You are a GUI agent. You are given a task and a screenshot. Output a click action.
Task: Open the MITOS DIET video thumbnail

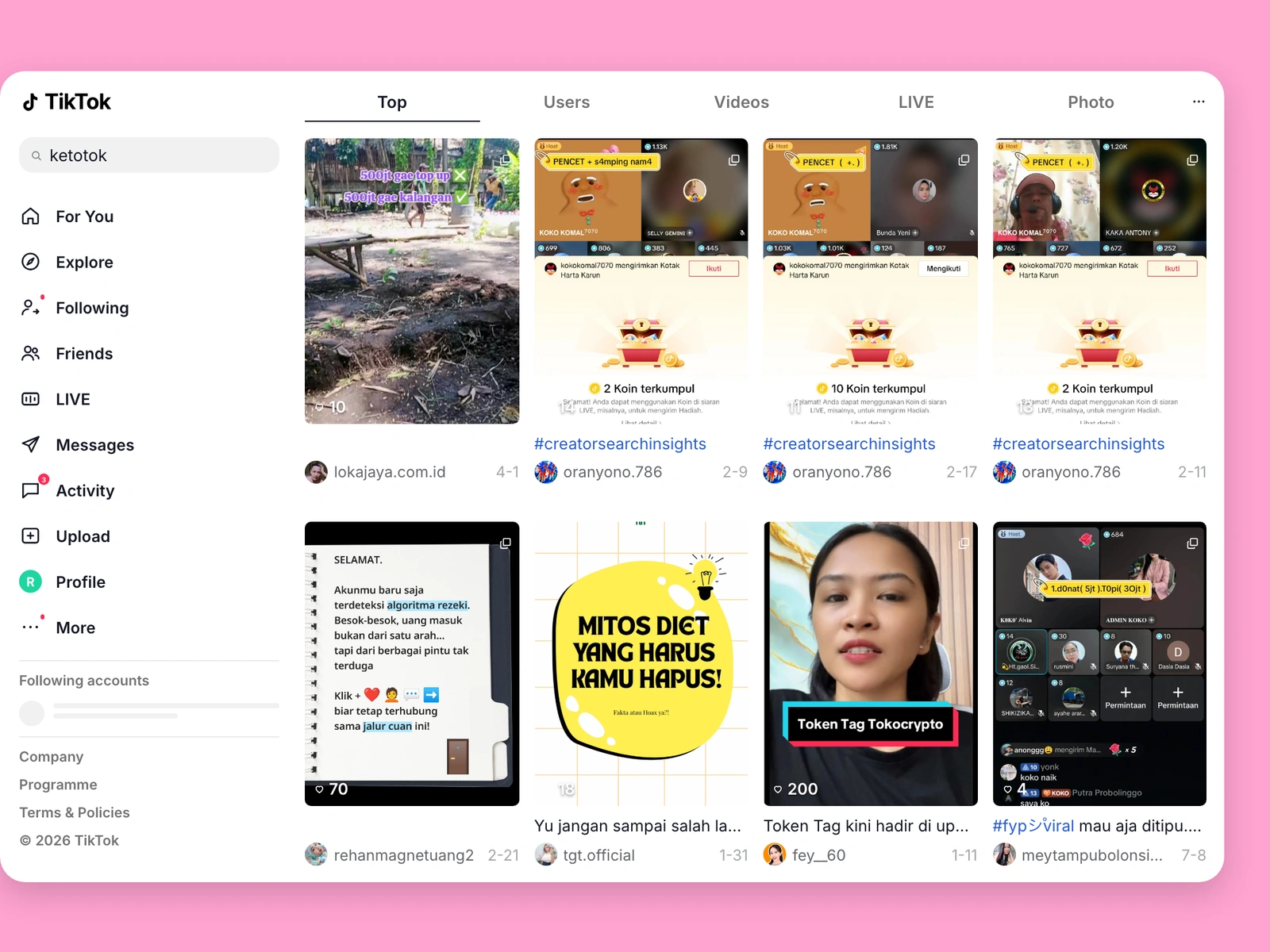tap(641, 664)
